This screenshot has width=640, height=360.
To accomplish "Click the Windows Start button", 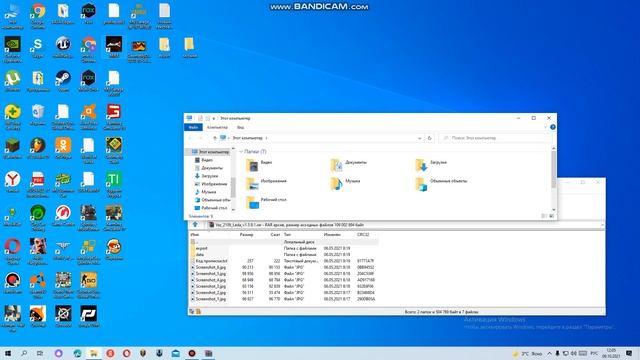I will (x=7, y=353).
